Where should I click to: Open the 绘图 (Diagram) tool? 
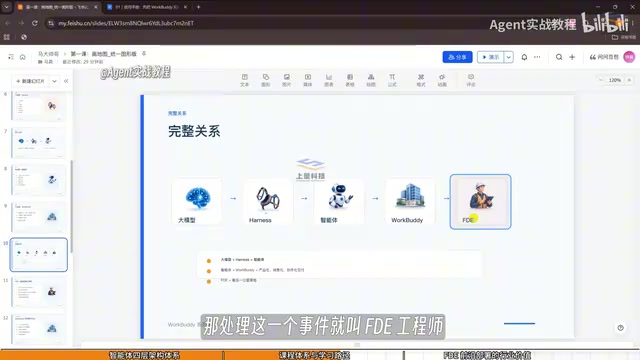pos(371,80)
